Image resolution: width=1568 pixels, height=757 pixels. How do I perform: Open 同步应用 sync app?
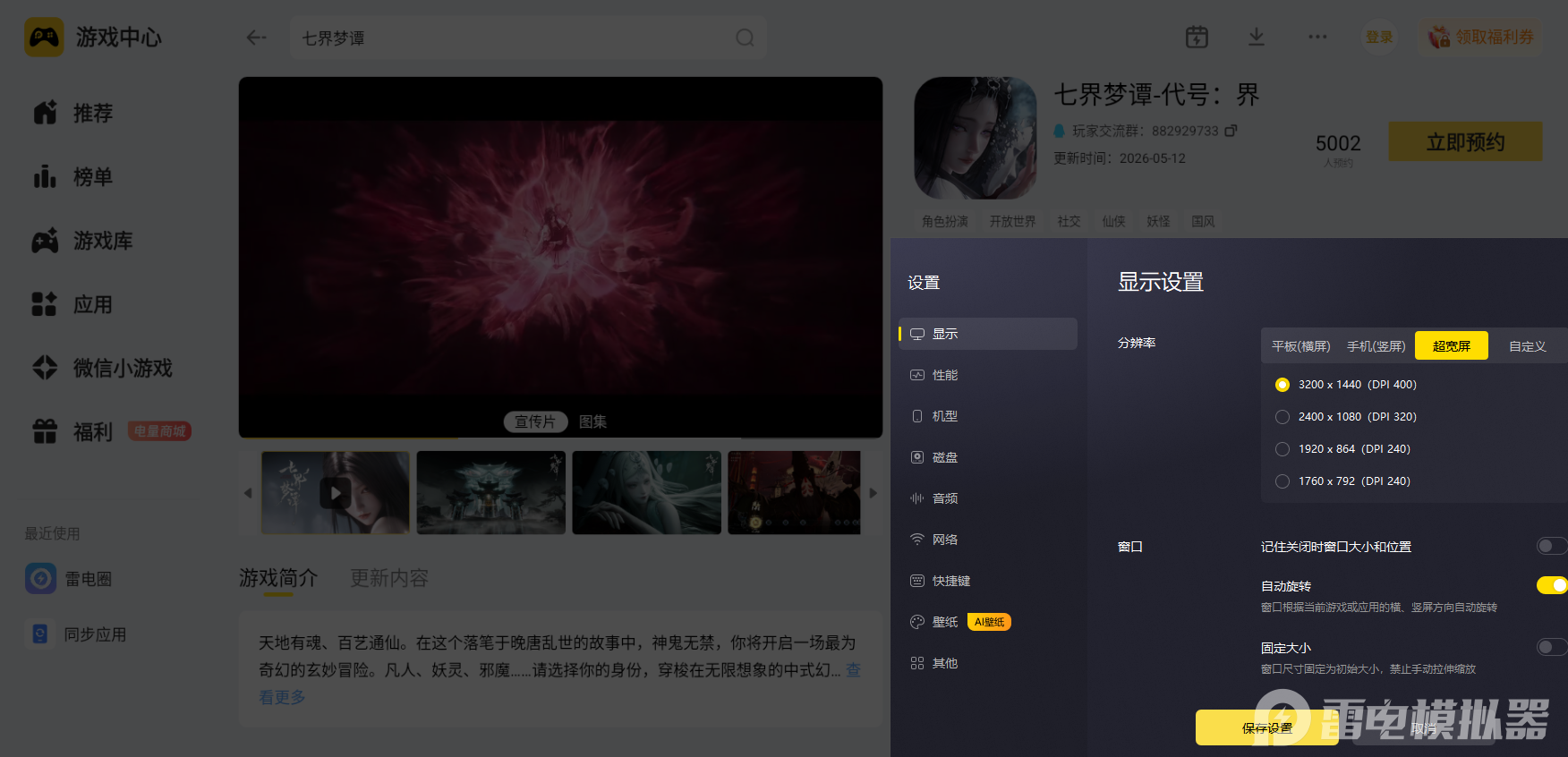point(77,634)
